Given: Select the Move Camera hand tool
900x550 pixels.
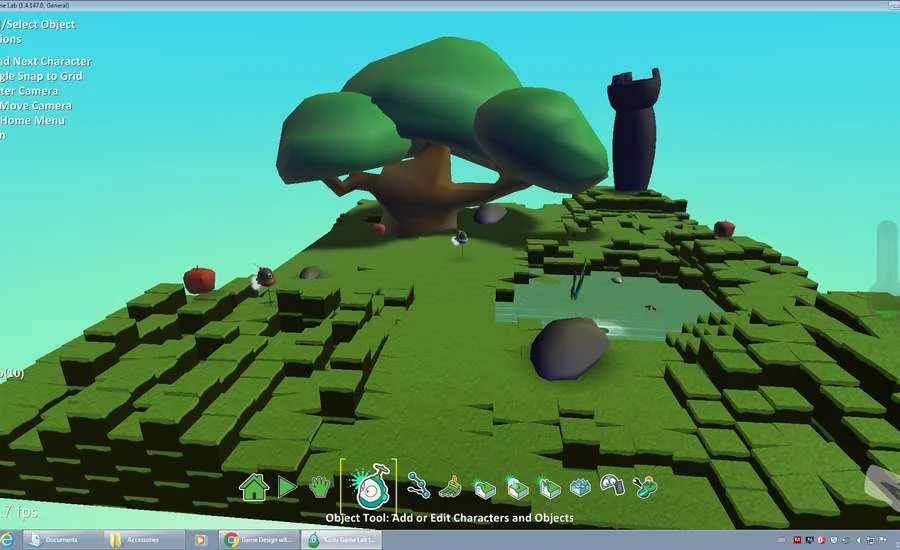Looking at the screenshot, I should coord(319,487).
